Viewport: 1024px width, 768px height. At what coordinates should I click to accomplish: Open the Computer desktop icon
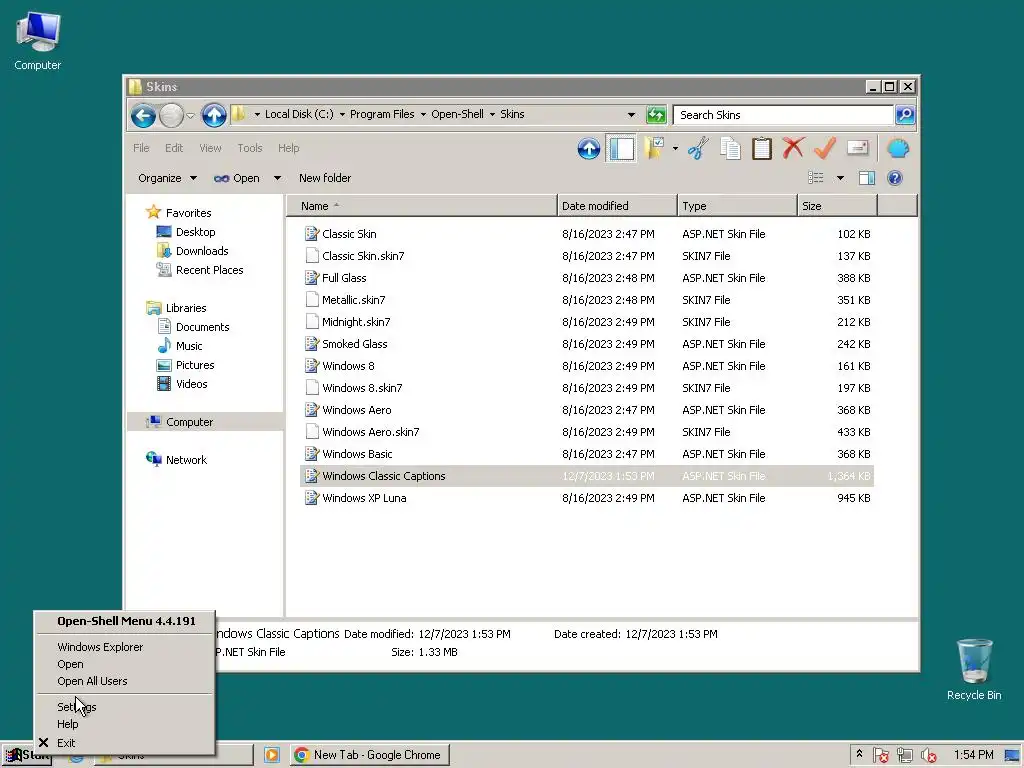click(x=38, y=41)
